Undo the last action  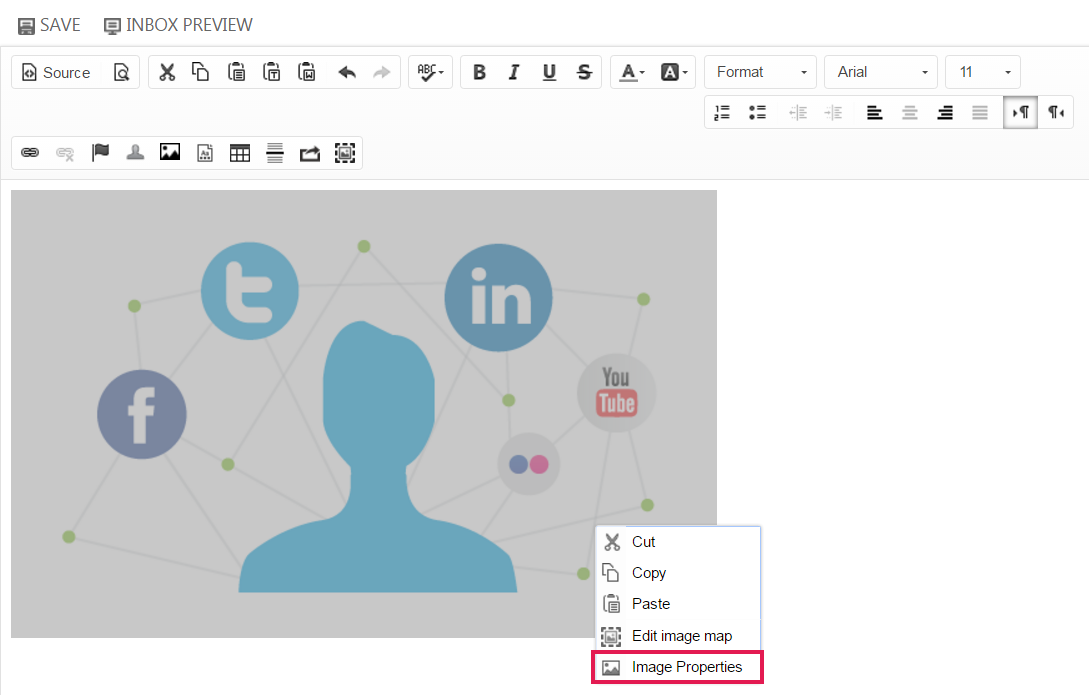347,72
